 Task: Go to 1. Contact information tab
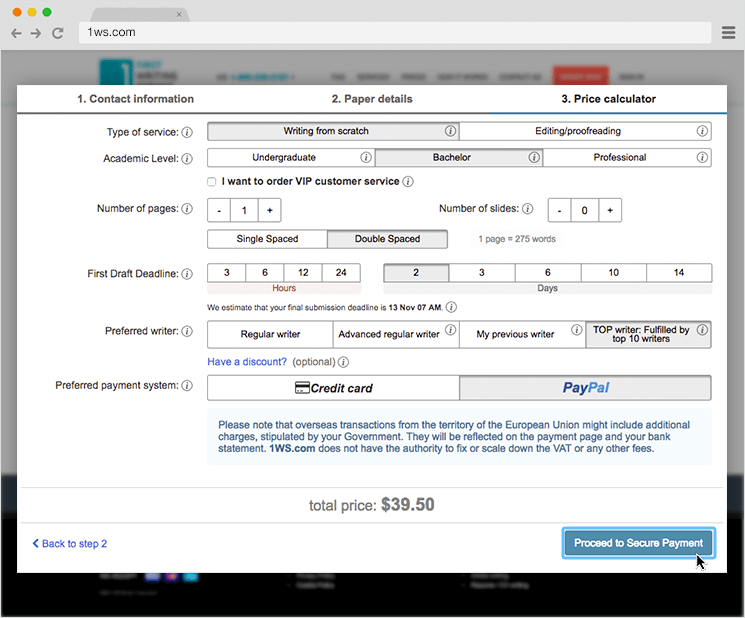[x=135, y=99]
